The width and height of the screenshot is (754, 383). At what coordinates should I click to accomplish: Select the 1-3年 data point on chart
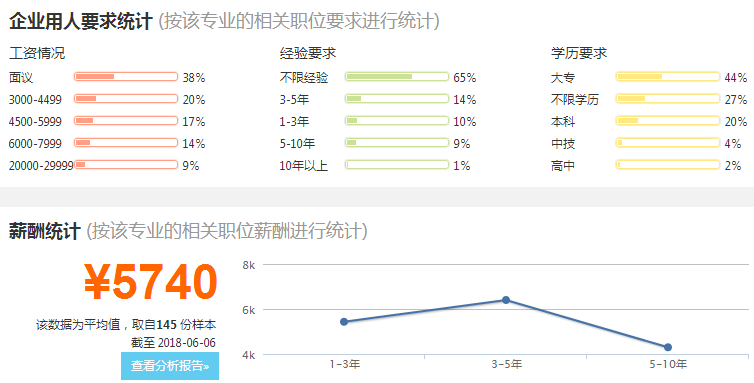344,321
